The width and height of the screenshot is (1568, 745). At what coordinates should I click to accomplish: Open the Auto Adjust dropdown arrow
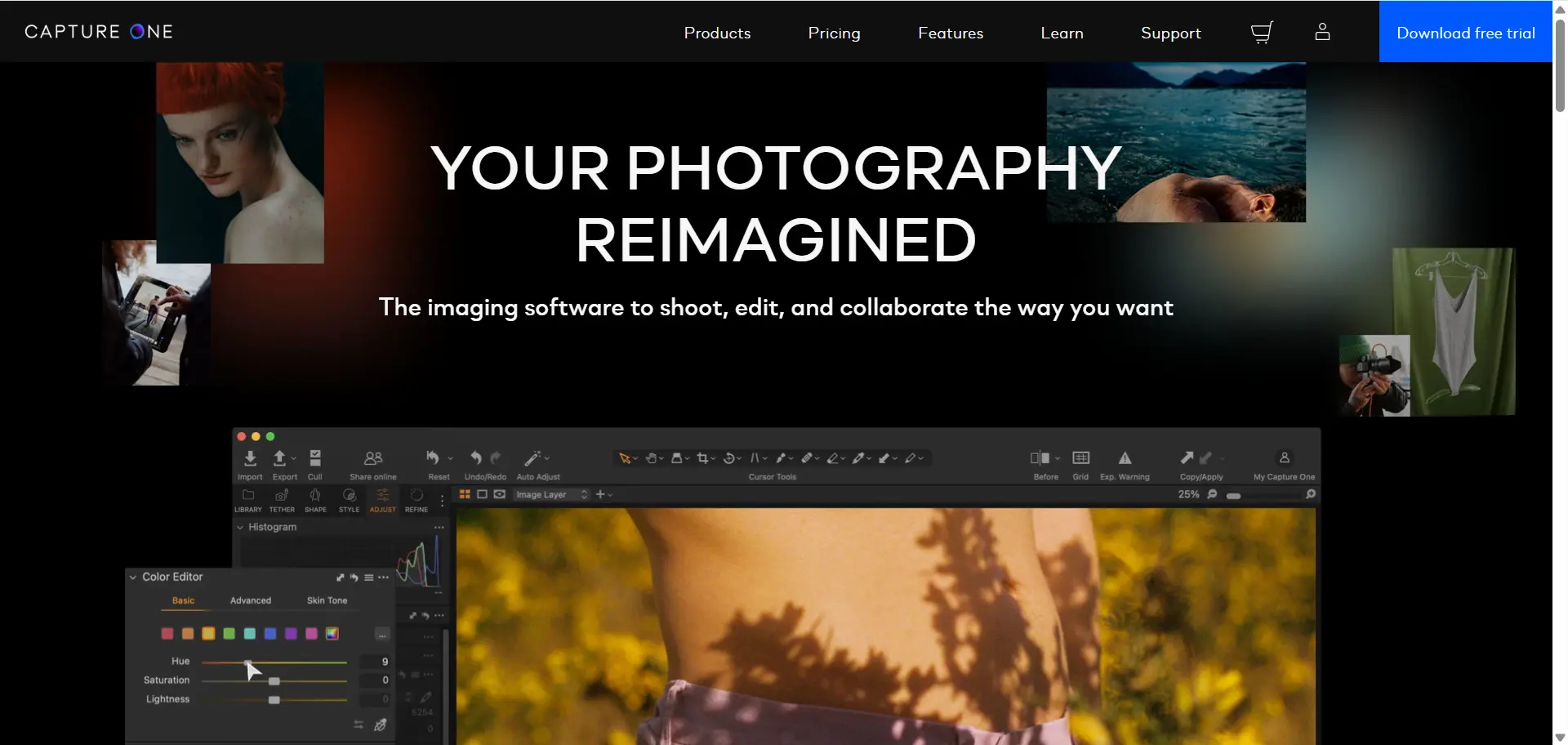pyautogui.click(x=547, y=458)
